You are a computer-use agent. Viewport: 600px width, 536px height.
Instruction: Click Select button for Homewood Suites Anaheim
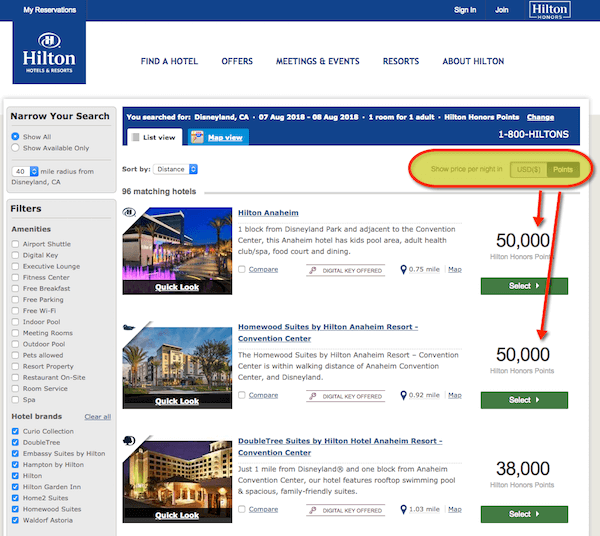click(x=524, y=400)
